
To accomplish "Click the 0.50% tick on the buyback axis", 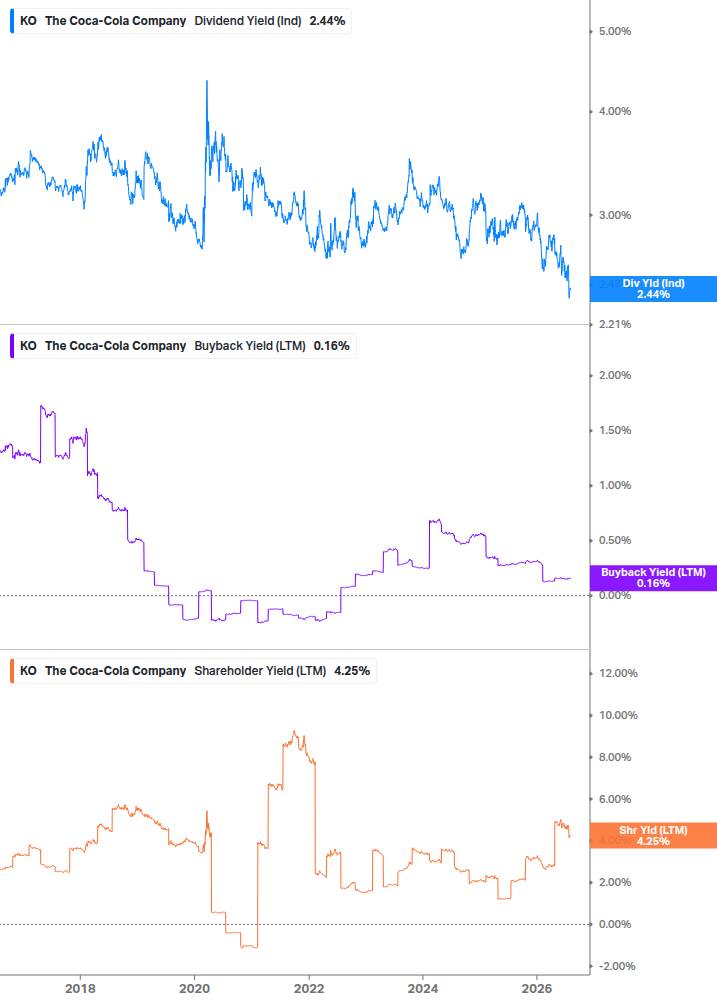I will pyautogui.click(x=614, y=540).
